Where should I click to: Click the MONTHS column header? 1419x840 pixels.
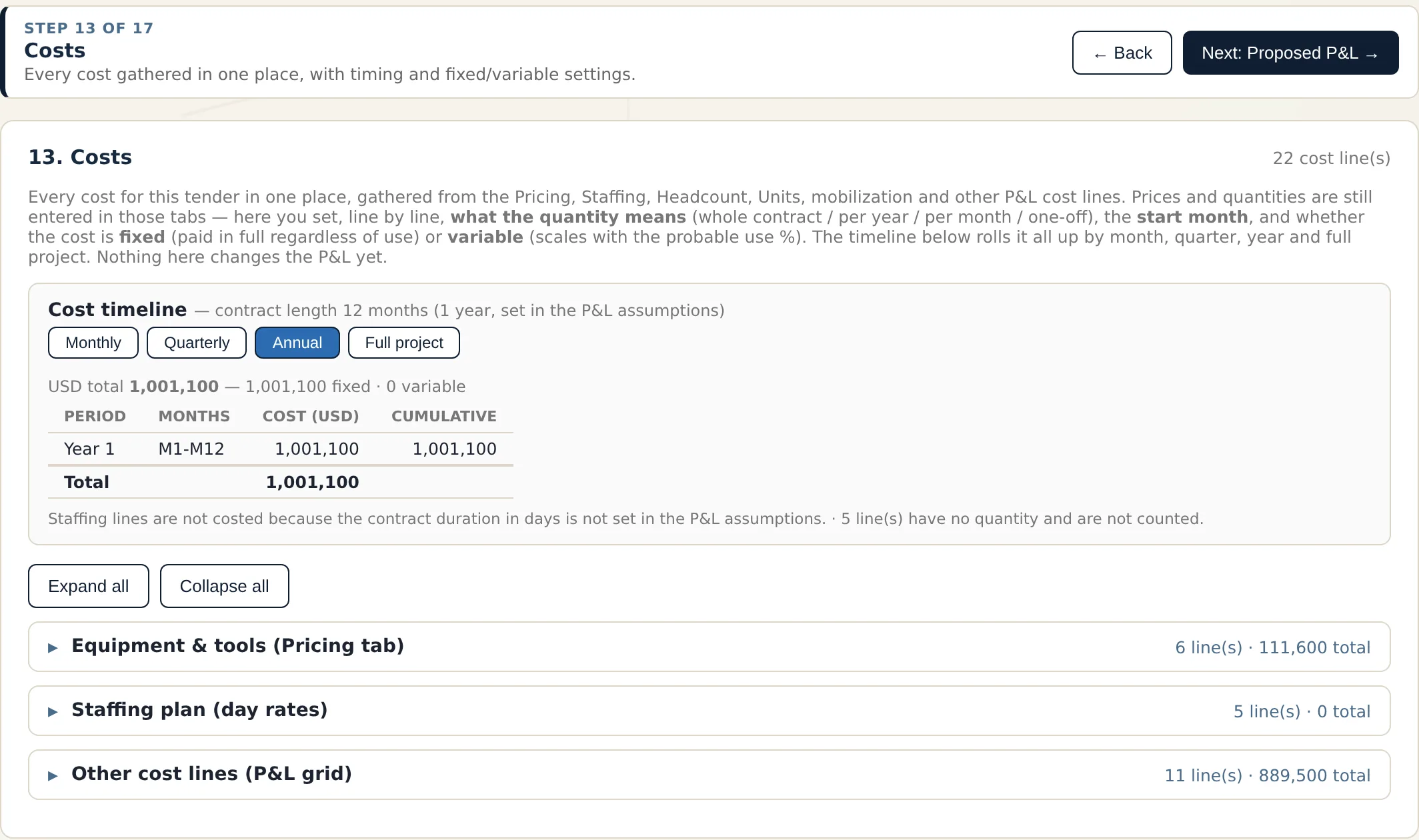pyautogui.click(x=194, y=416)
